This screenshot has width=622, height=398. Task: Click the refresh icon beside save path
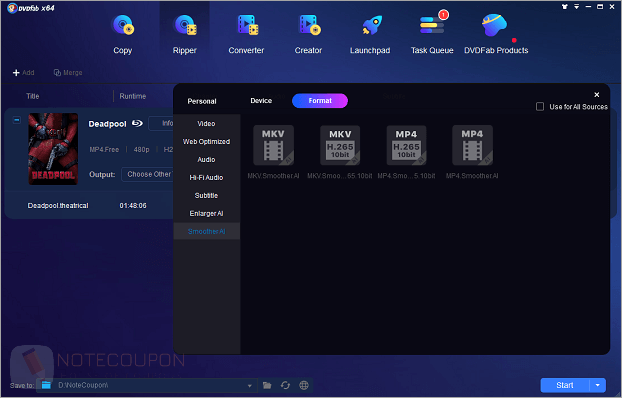point(285,385)
